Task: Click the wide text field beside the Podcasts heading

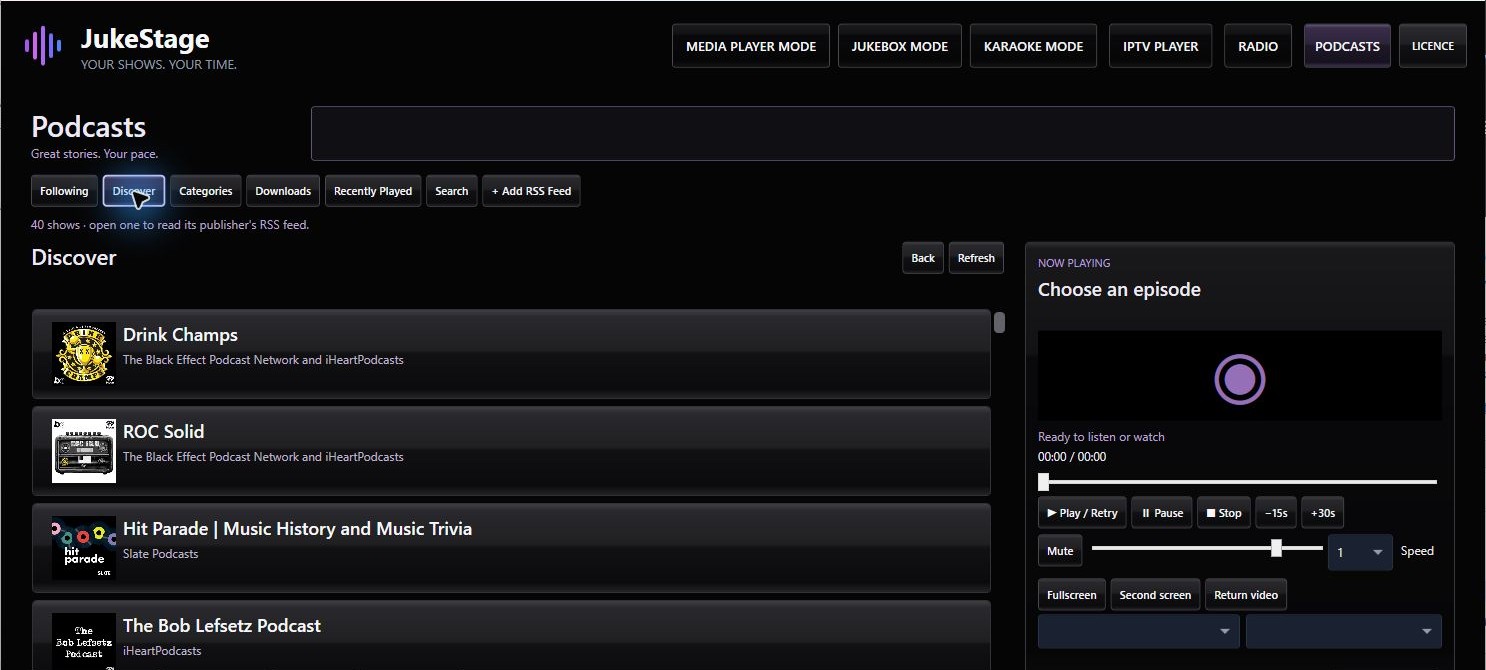Action: pos(882,133)
